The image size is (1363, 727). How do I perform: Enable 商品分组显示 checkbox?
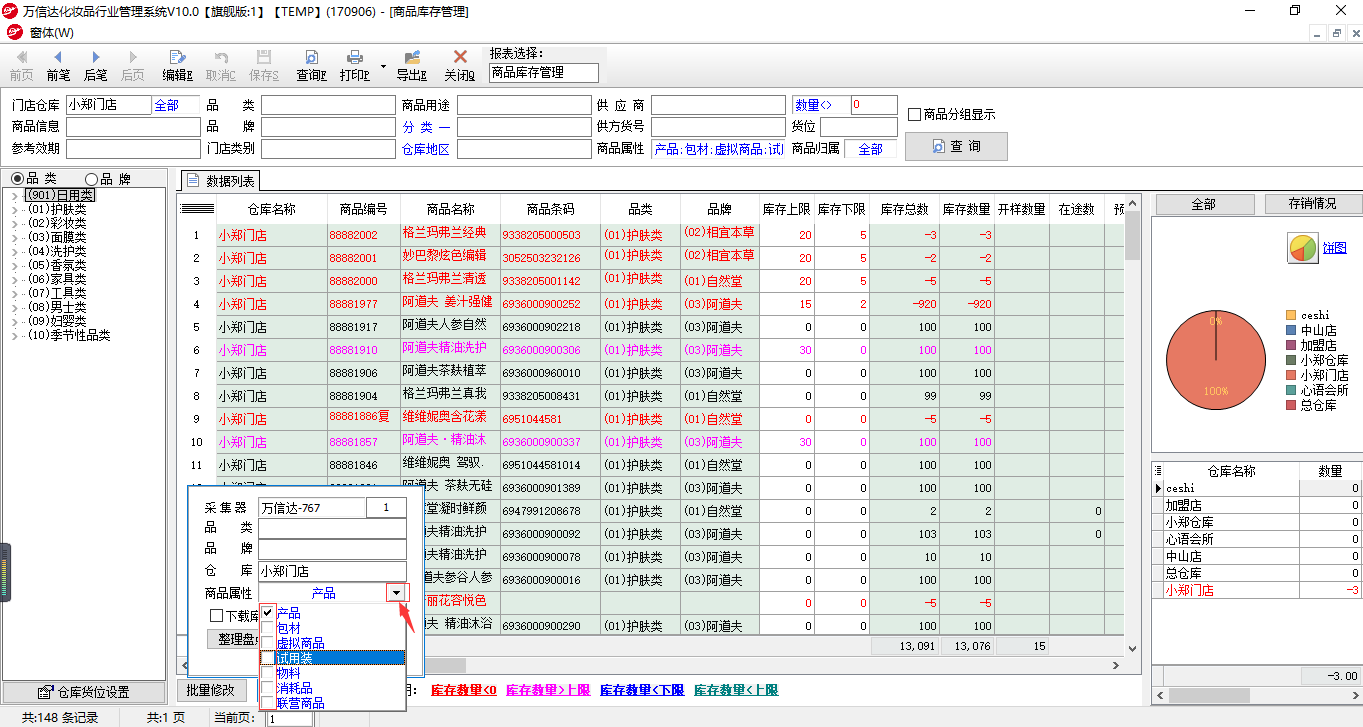pyautogui.click(x=914, y=114)
